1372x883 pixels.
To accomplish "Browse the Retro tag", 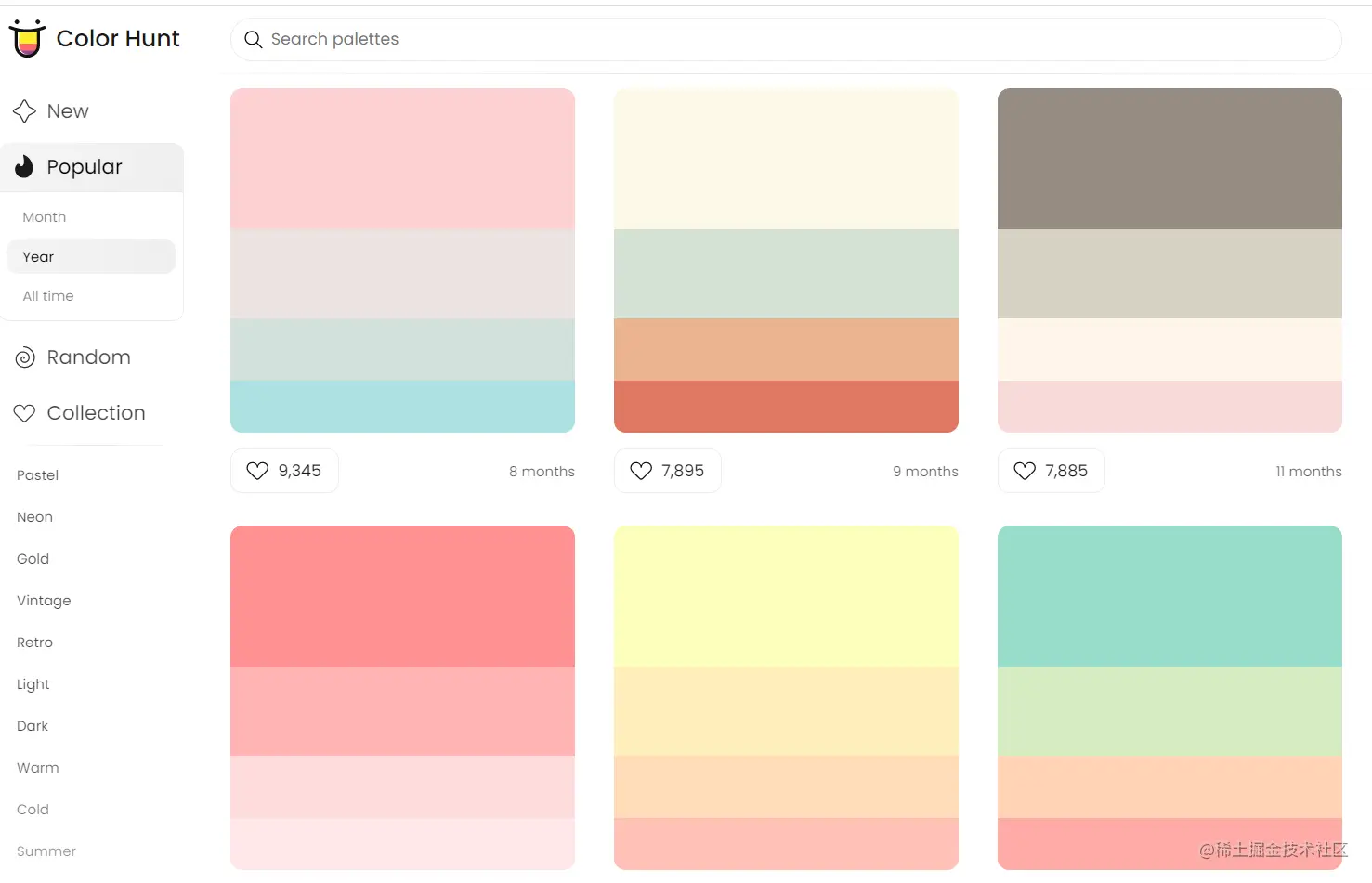I will [34, 643].
